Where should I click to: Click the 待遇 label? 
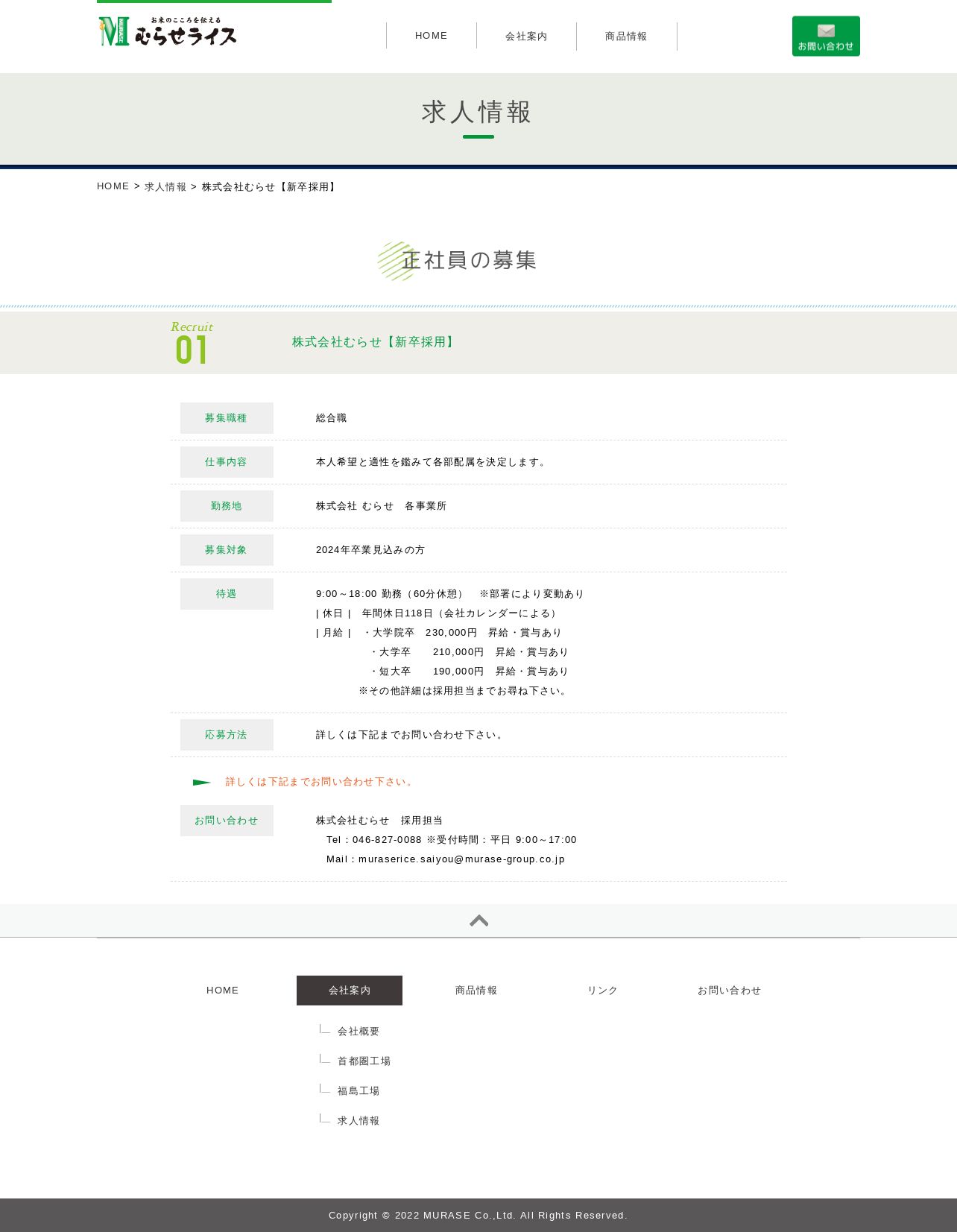227,594
